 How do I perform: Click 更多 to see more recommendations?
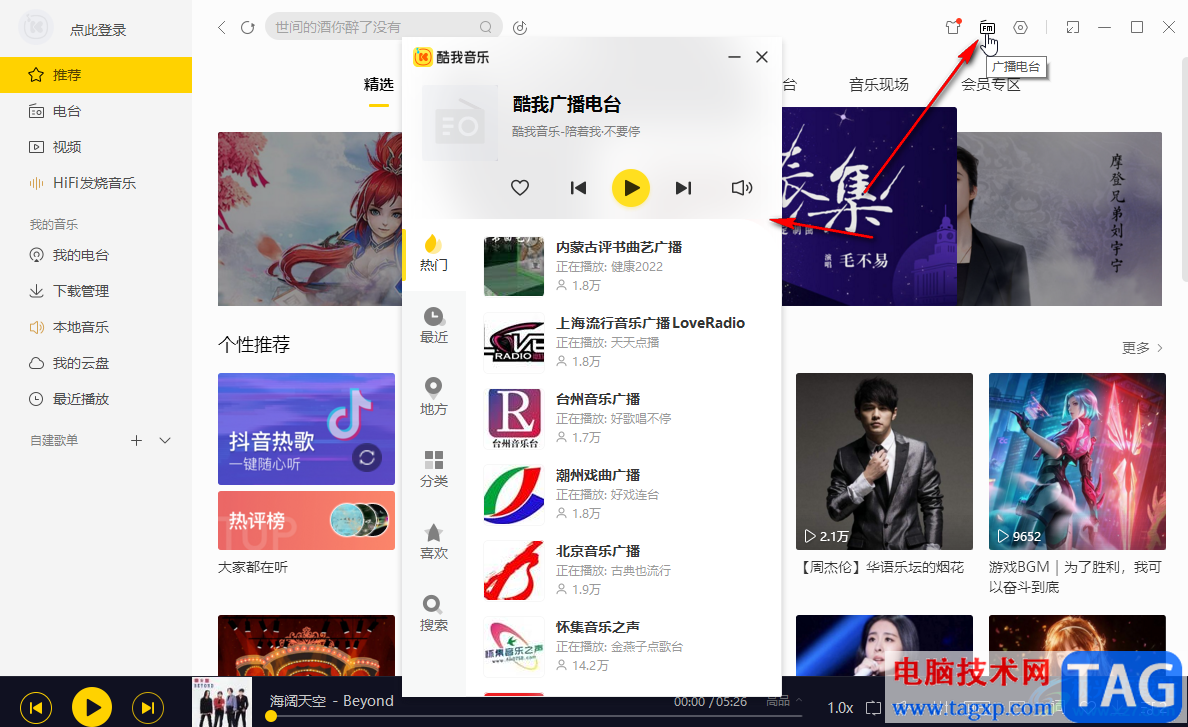(x=1142, y=348)
